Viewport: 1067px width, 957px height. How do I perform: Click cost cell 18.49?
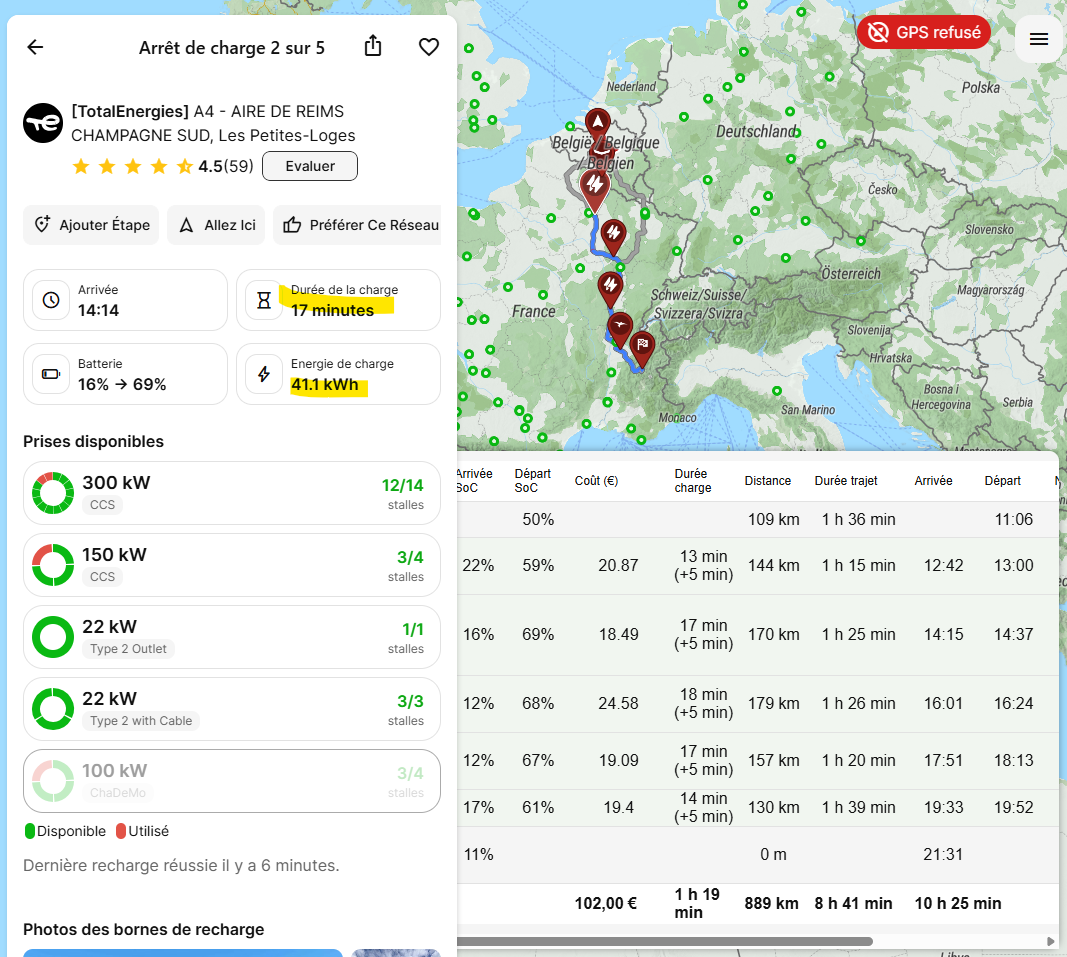tap(618, 634)
